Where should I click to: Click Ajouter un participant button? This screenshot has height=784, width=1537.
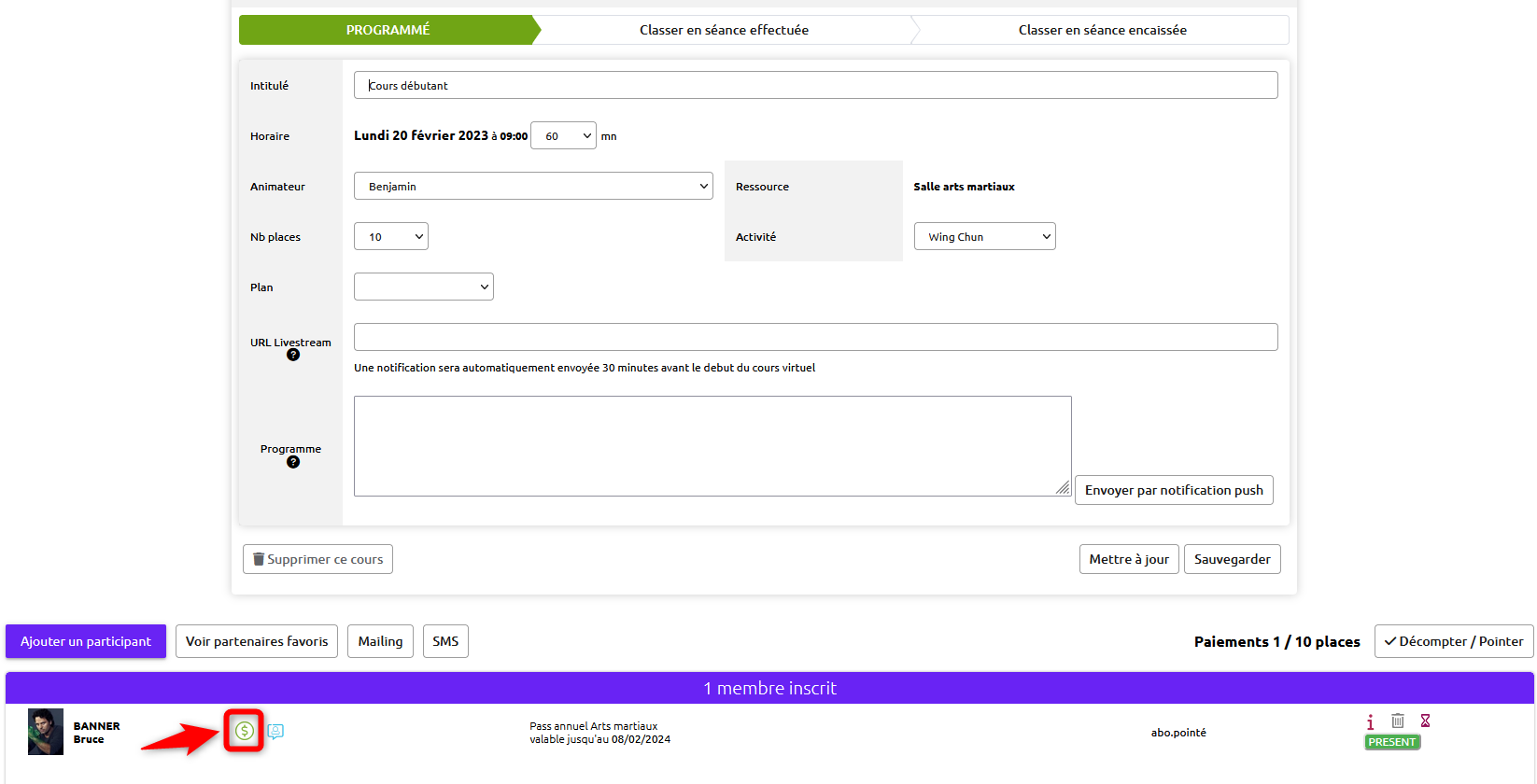(86, 641)
